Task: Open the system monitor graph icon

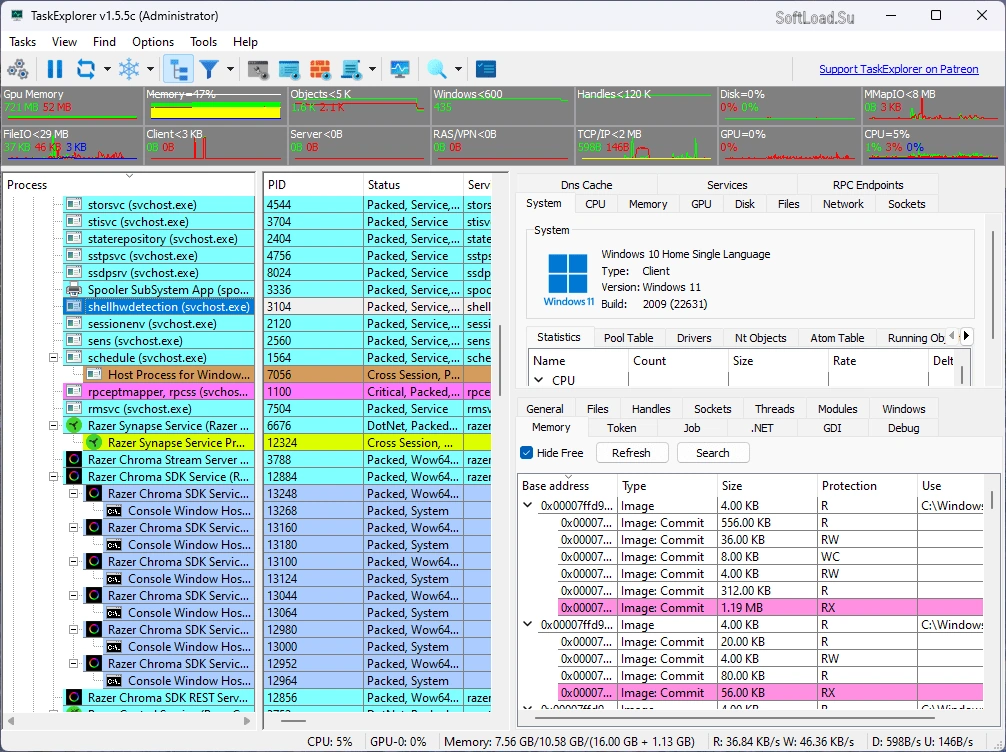Action: (400, 69)
